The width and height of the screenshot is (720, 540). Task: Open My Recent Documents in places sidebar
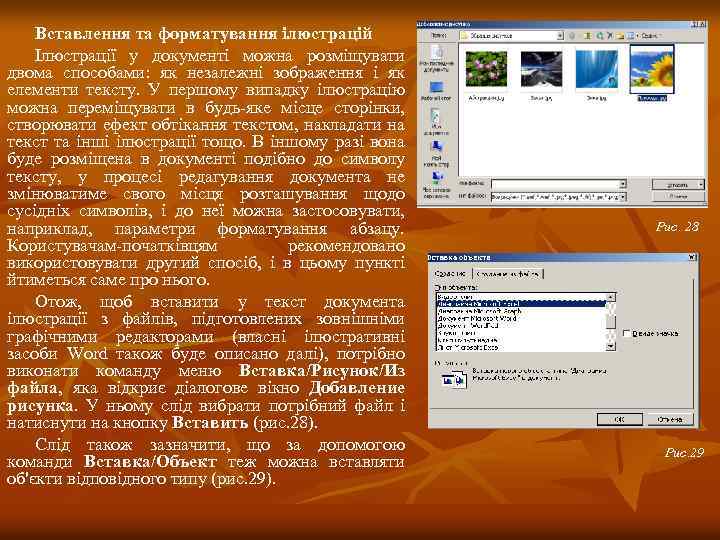point(436,58)
